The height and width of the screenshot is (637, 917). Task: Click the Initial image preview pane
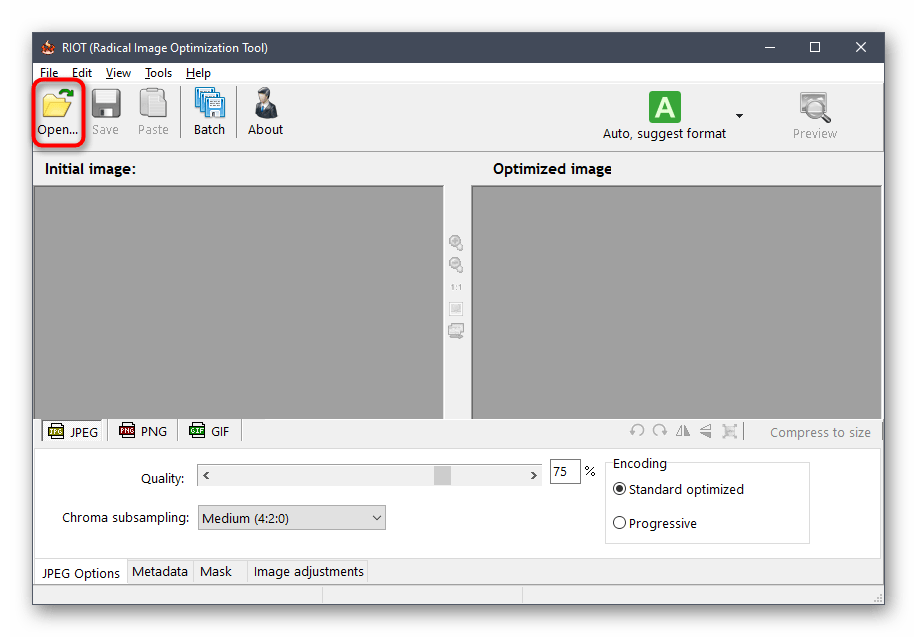pos(239,302)
